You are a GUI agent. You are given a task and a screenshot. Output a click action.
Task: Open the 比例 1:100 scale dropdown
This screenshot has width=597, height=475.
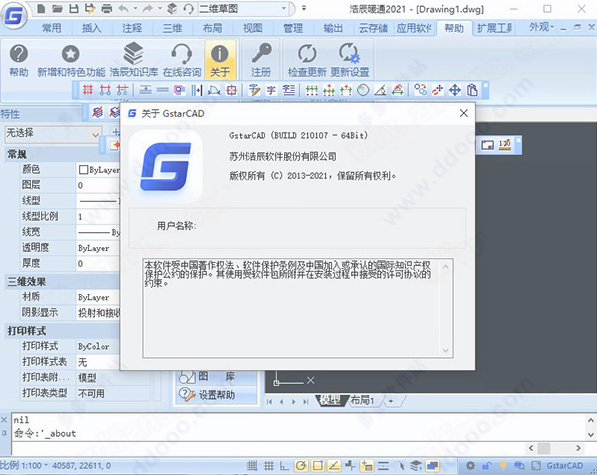tap(24, 465)
